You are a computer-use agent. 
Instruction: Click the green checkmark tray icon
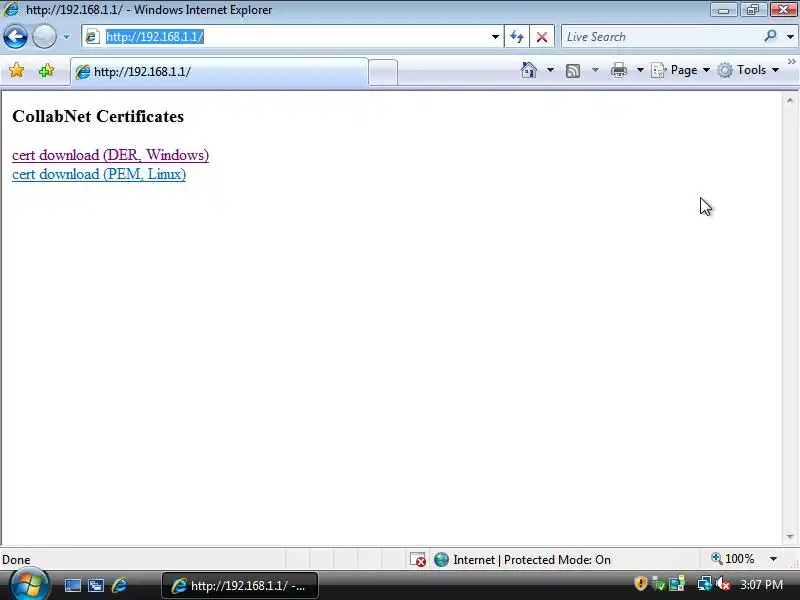pos(659,584)
